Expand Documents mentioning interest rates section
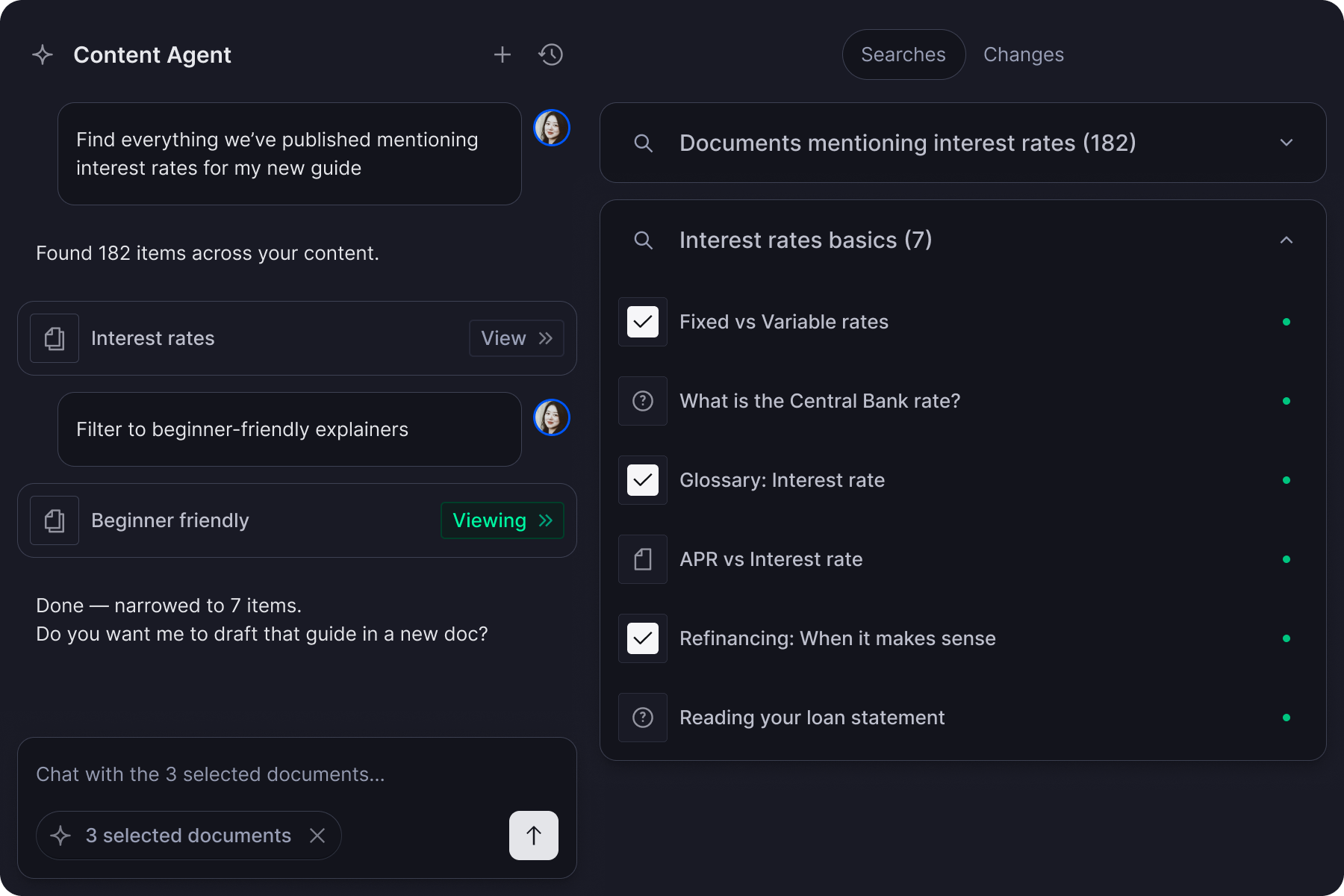Screen dimensions: 1344x896 1286,143
